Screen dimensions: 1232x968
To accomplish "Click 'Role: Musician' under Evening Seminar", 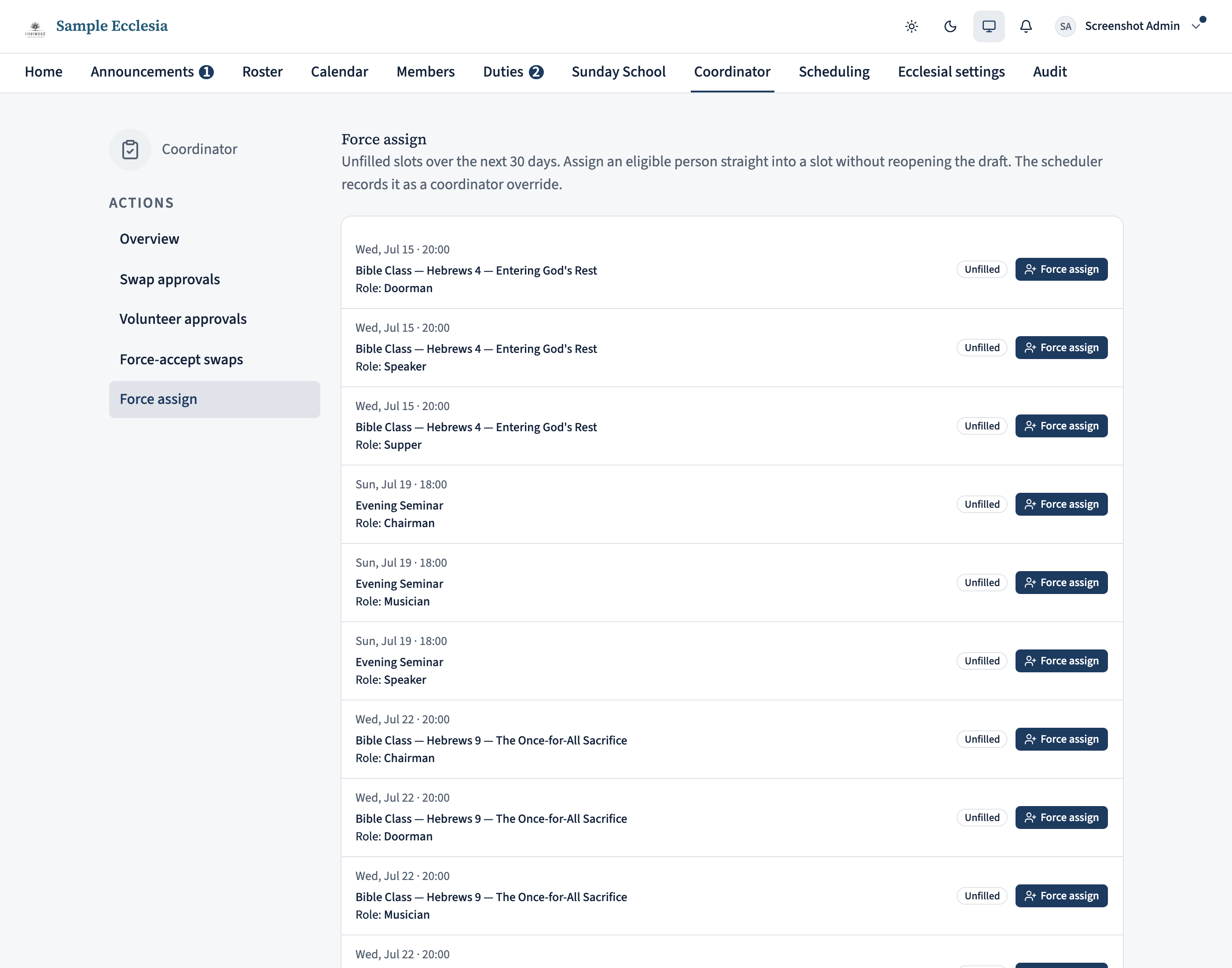I will (x=392, y=601).
